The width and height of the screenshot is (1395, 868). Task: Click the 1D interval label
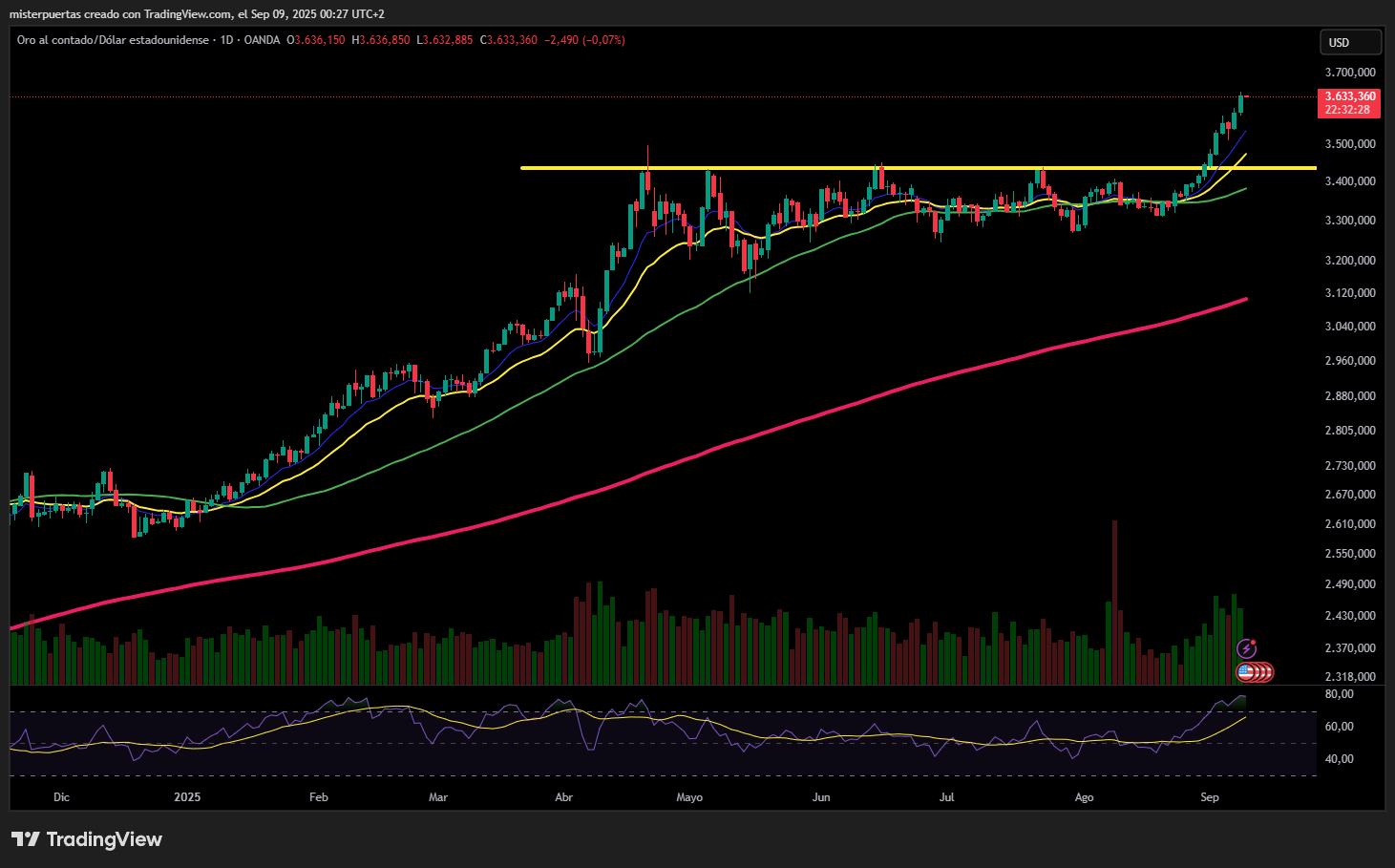point(226,40)
